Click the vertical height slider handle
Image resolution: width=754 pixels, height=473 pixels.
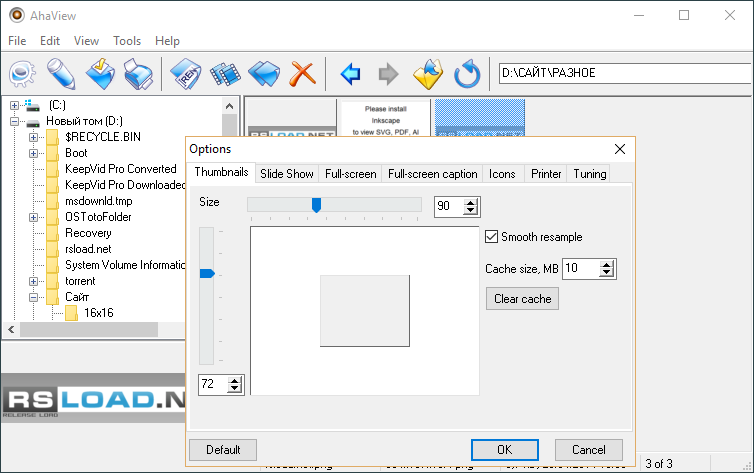point(207,274)
